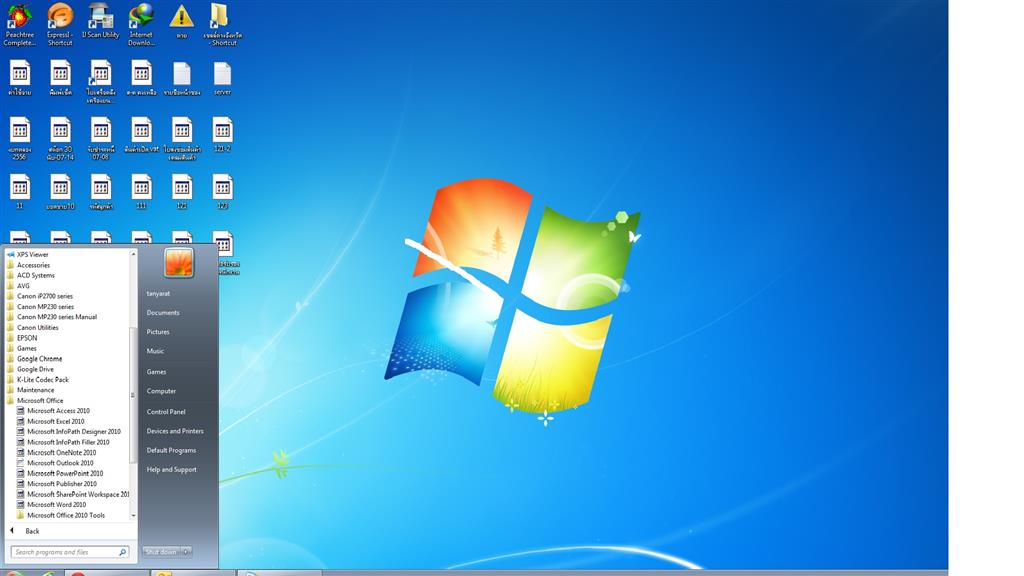Launch Microsoft Publisher 2010

pyautogui.click(x=61, y=484)
